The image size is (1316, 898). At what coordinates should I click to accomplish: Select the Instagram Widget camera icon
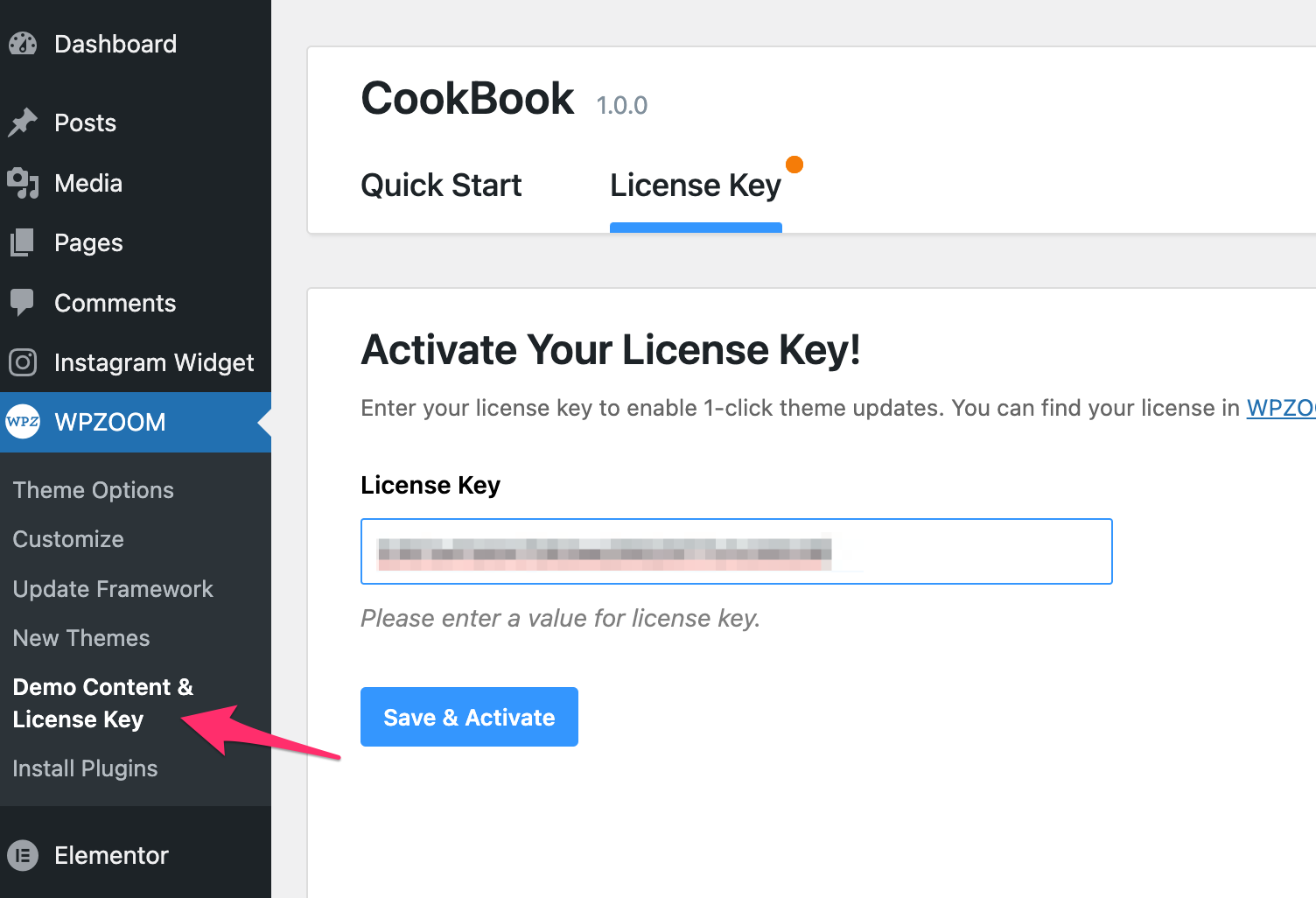click(x=23, y=362)
